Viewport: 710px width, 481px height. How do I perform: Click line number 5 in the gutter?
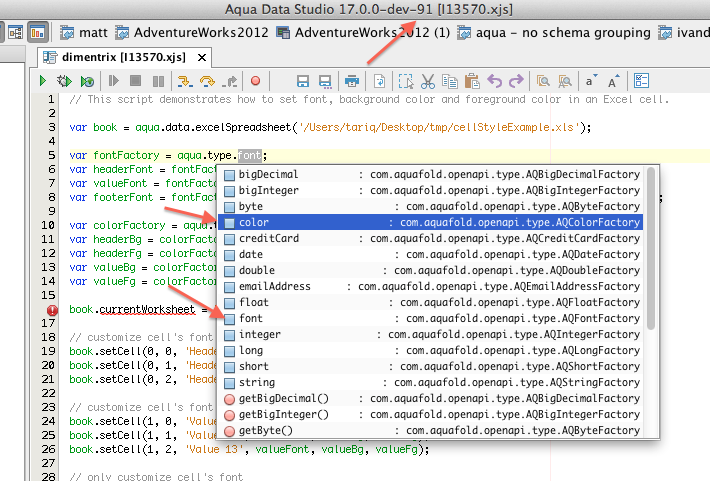[x=52, y=155]
